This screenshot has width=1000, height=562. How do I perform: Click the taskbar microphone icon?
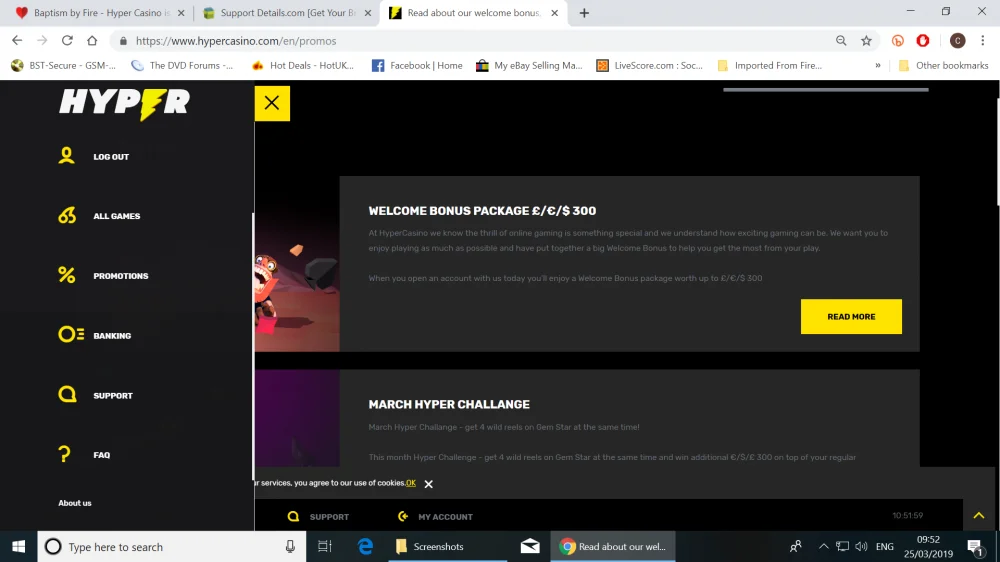290,547
